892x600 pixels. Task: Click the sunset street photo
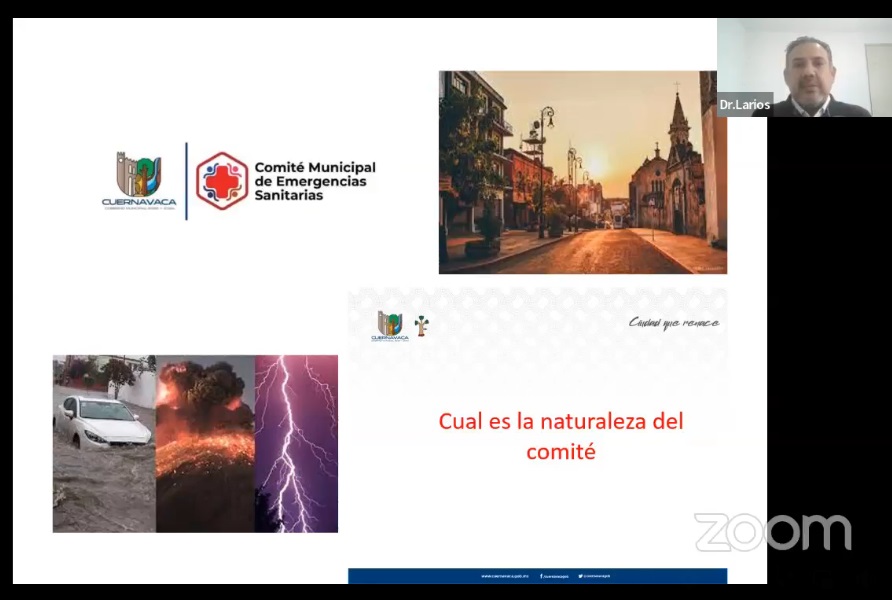tap(582, 172)
